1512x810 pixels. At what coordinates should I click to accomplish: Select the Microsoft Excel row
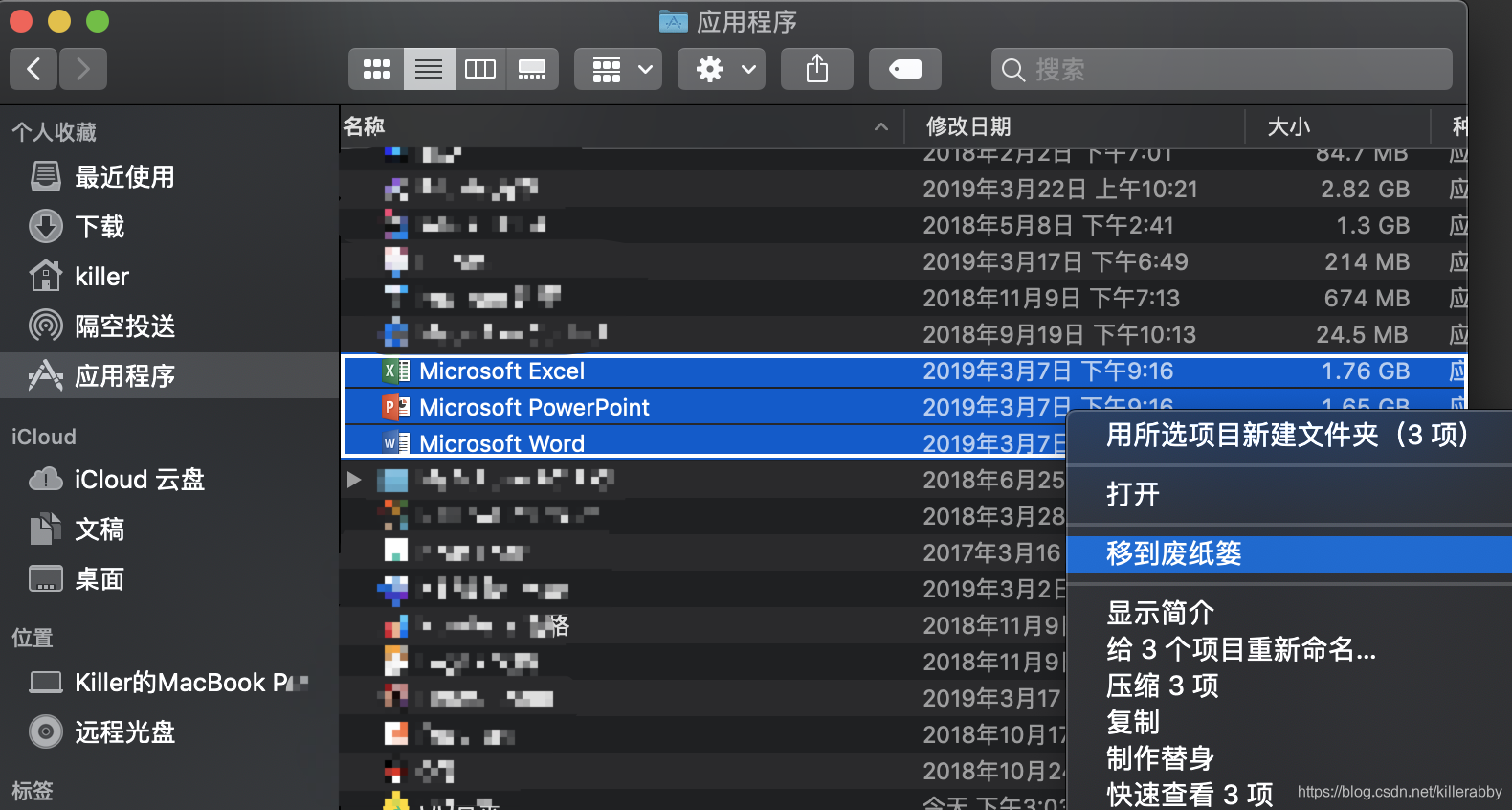tap(903, 371)
